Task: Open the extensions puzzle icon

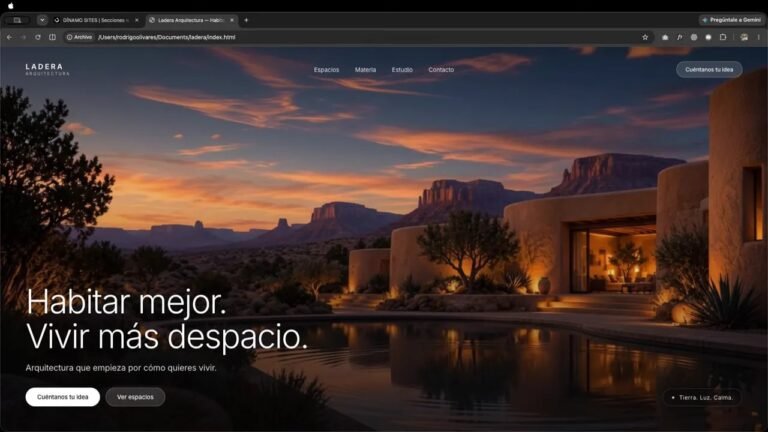Action: tap(723, 37)
